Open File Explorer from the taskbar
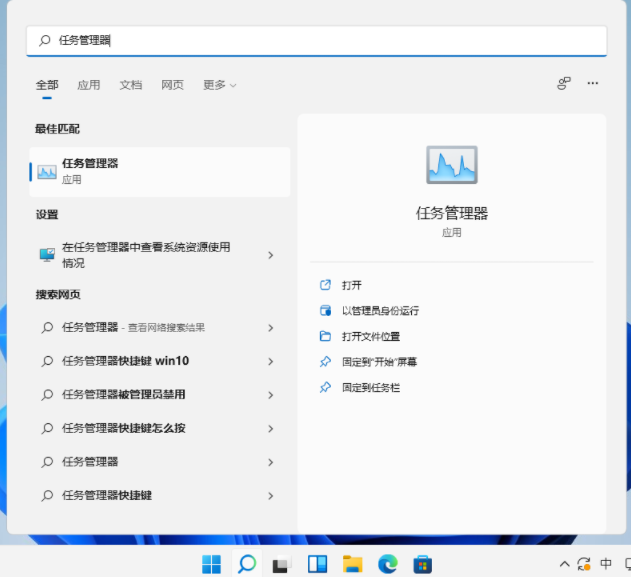 pyautogui.click(x=352, y=563)
